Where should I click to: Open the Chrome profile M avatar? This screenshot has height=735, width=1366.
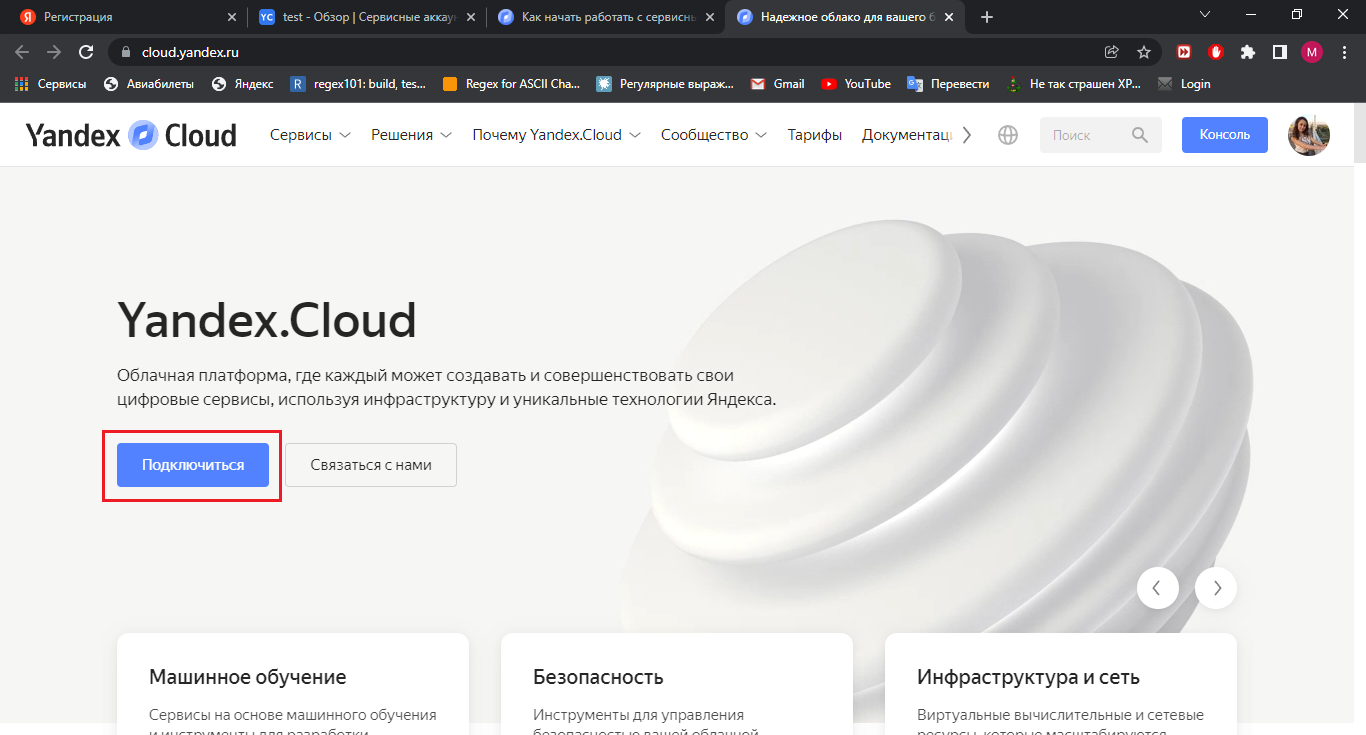coord(1311,52)
